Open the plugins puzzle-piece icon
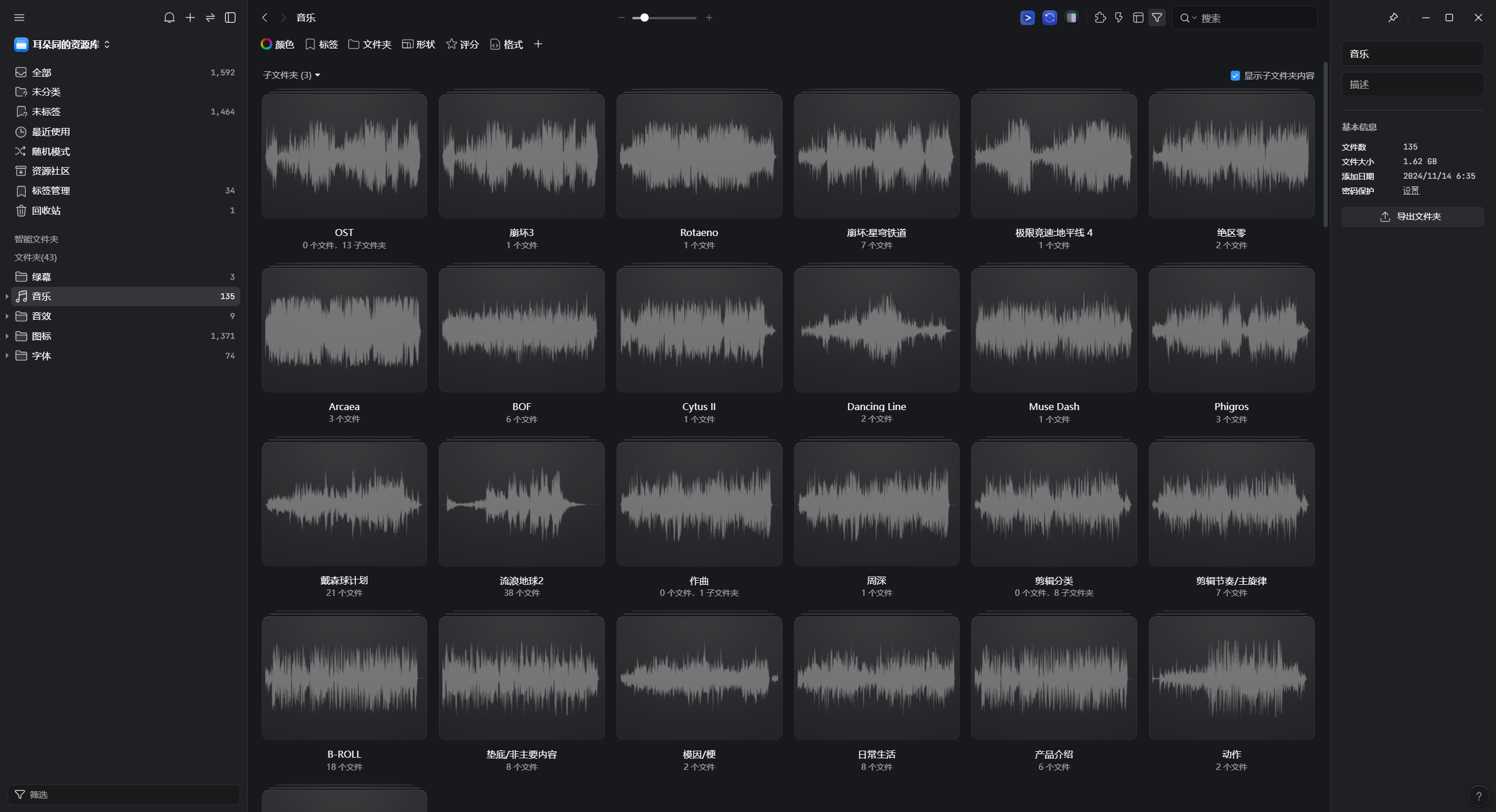This screenshot has height=812, width=1496. tap(1100, 18)
